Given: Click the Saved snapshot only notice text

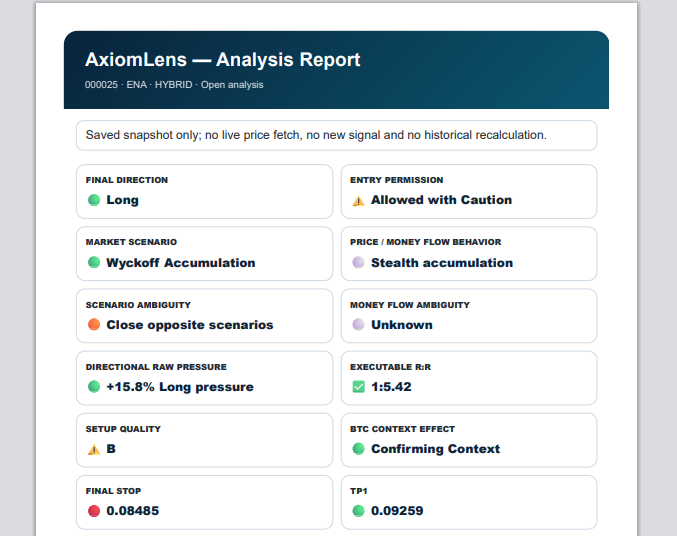Looking at the screenshot, I should (x=316, y=135).
